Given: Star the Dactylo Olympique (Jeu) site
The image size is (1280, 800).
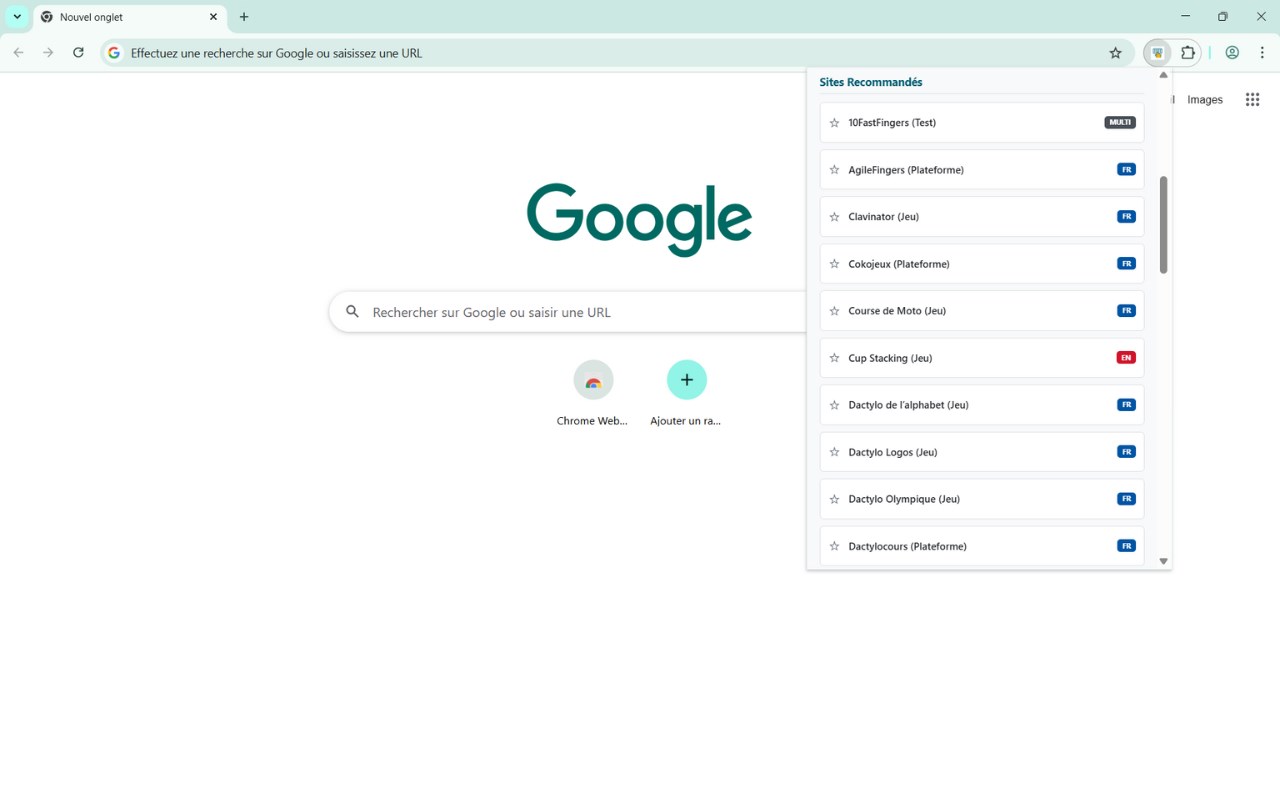Looking at the screenshot, I should tap(834, 499).
